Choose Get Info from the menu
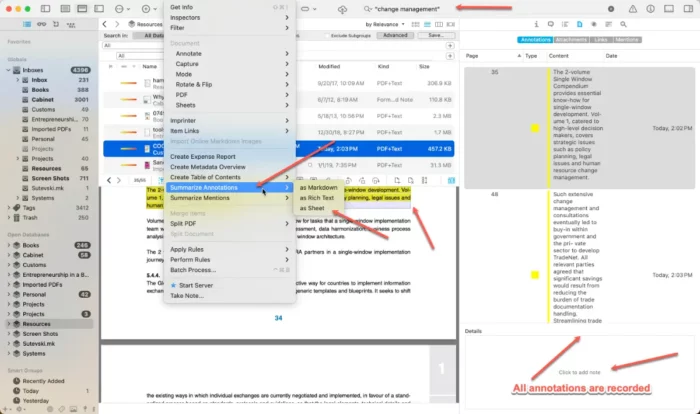700x414 pixels. tap(229, 7)
